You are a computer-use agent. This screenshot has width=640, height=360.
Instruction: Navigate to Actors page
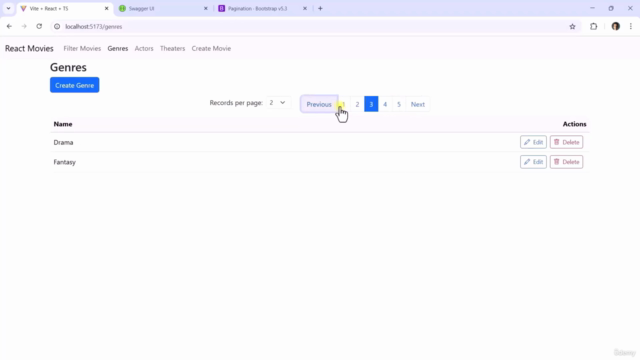(x=144, y=49)
